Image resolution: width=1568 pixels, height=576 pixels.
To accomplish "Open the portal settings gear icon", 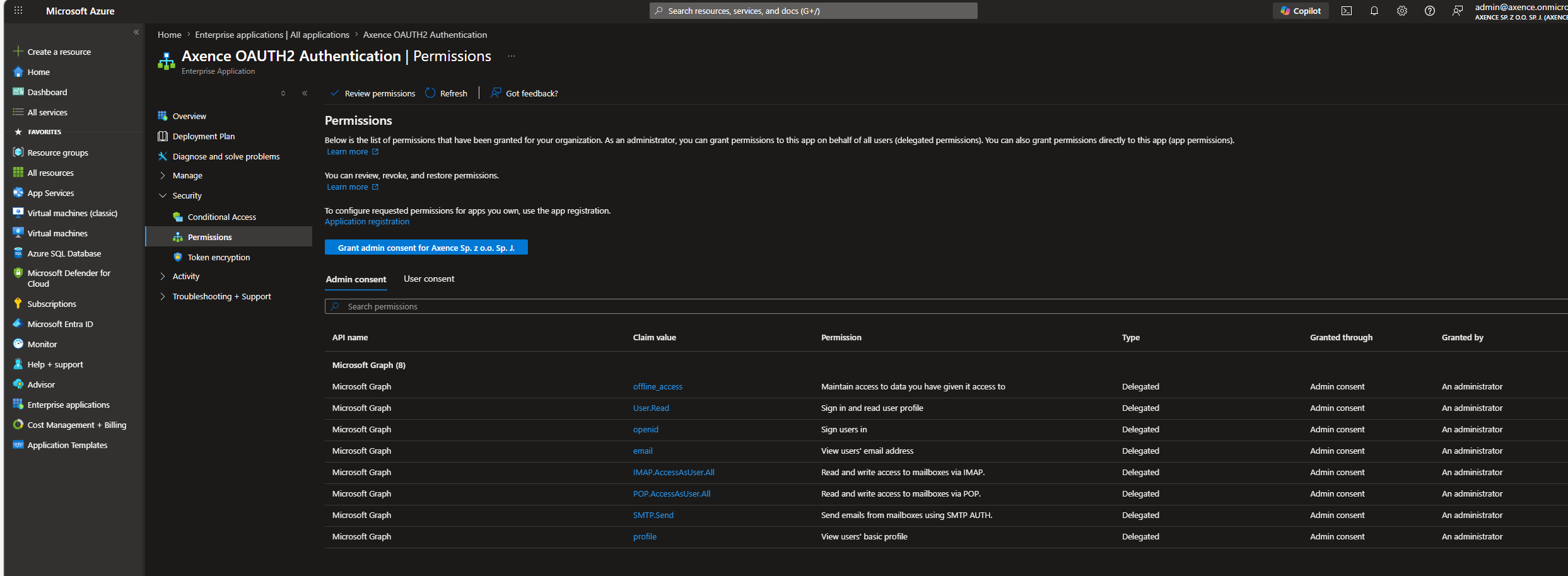I will pos(1402,11).
